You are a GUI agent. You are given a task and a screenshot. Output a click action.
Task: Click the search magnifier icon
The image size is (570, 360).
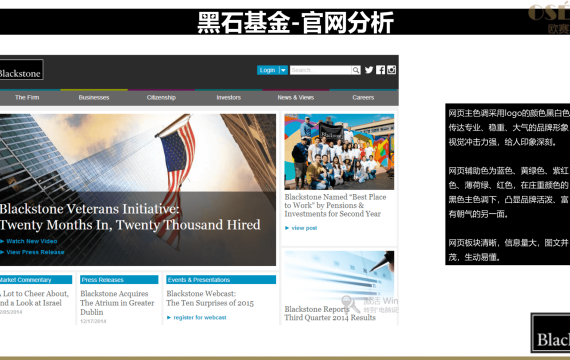tap(356, 70)
